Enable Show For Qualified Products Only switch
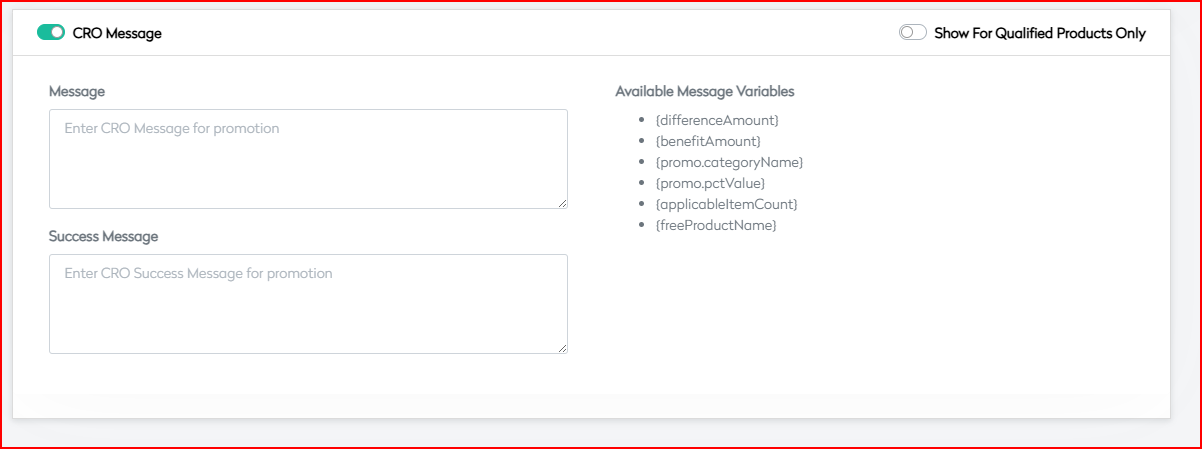Image resolution: width=1202 pixels, height=449 pixels. [x=912, y=33]
